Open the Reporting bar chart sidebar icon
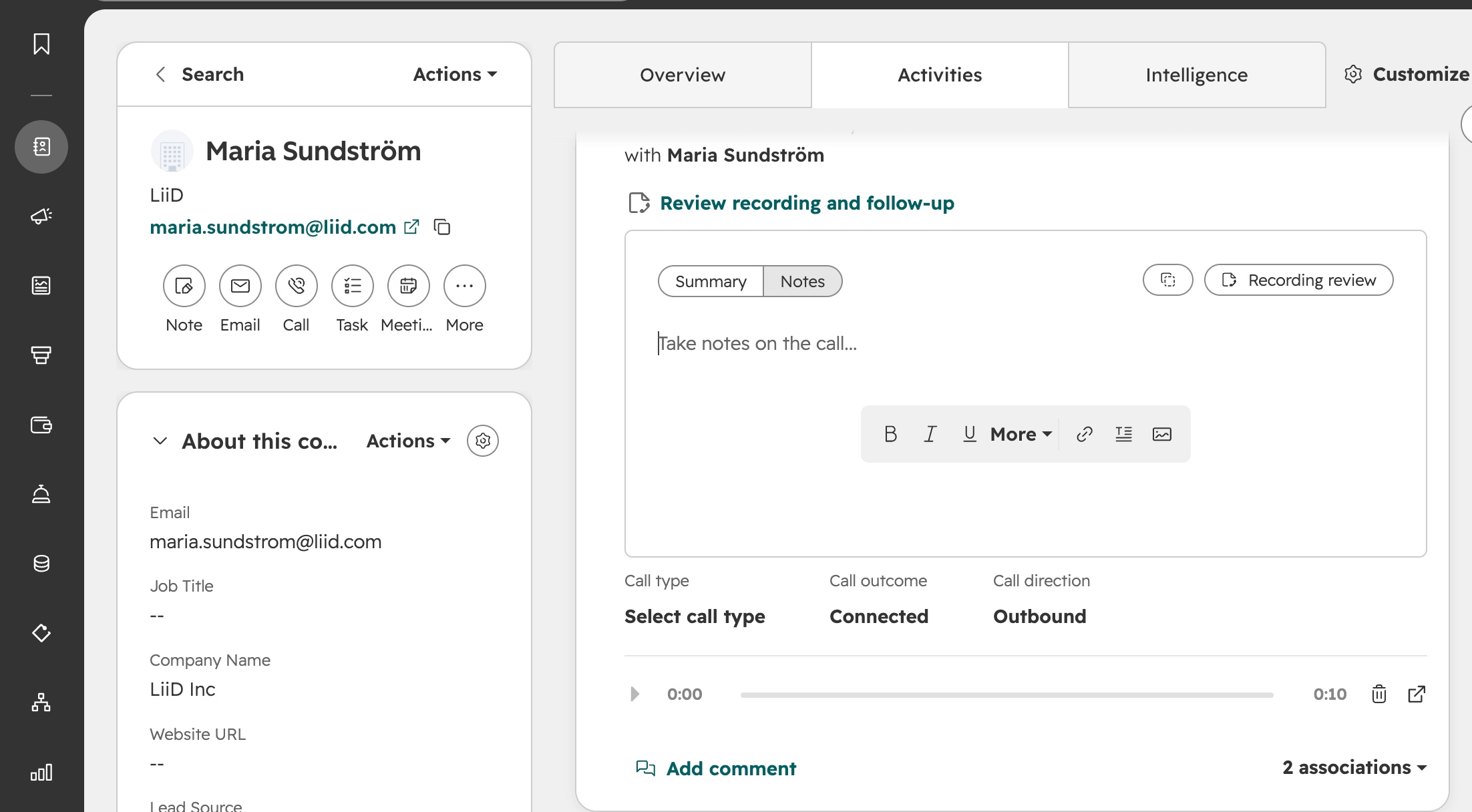1472x812 pixels. point(41,773)
